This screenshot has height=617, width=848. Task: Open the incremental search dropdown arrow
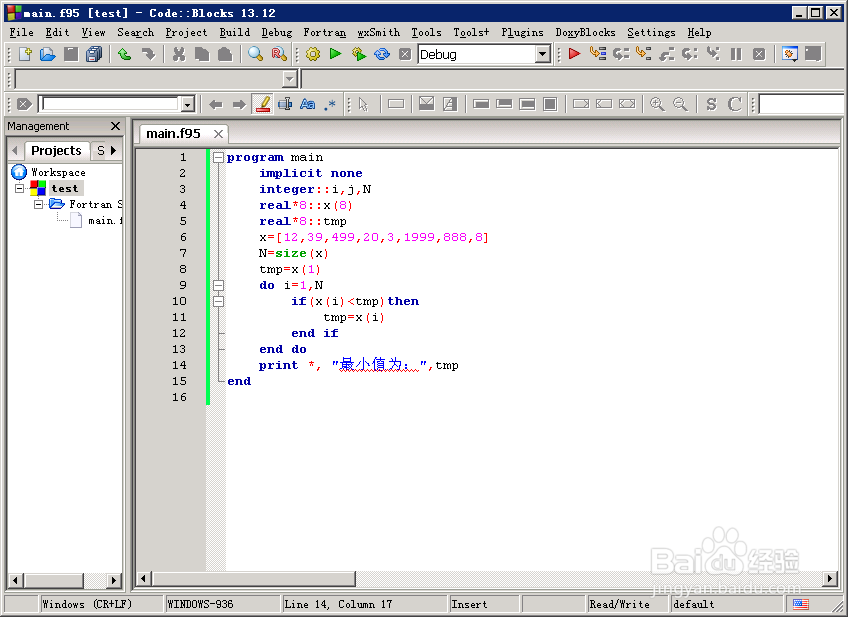click(x=188, y=104)
